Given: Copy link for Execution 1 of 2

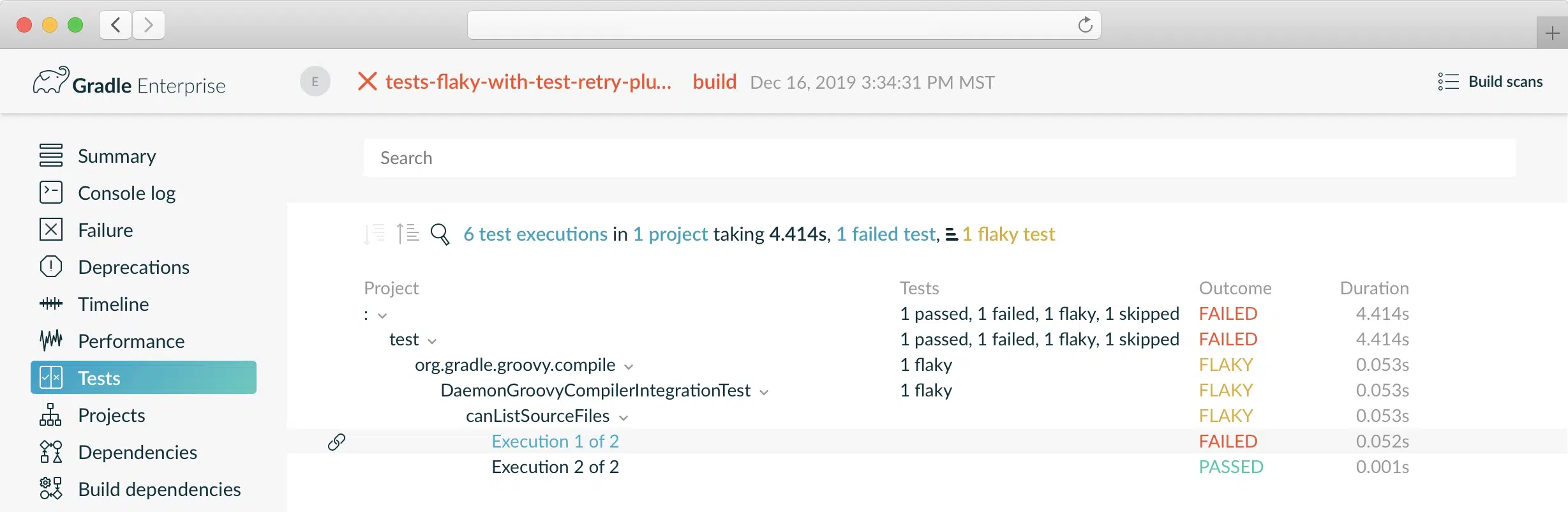Looking at the screenshot, I should 336,440.
